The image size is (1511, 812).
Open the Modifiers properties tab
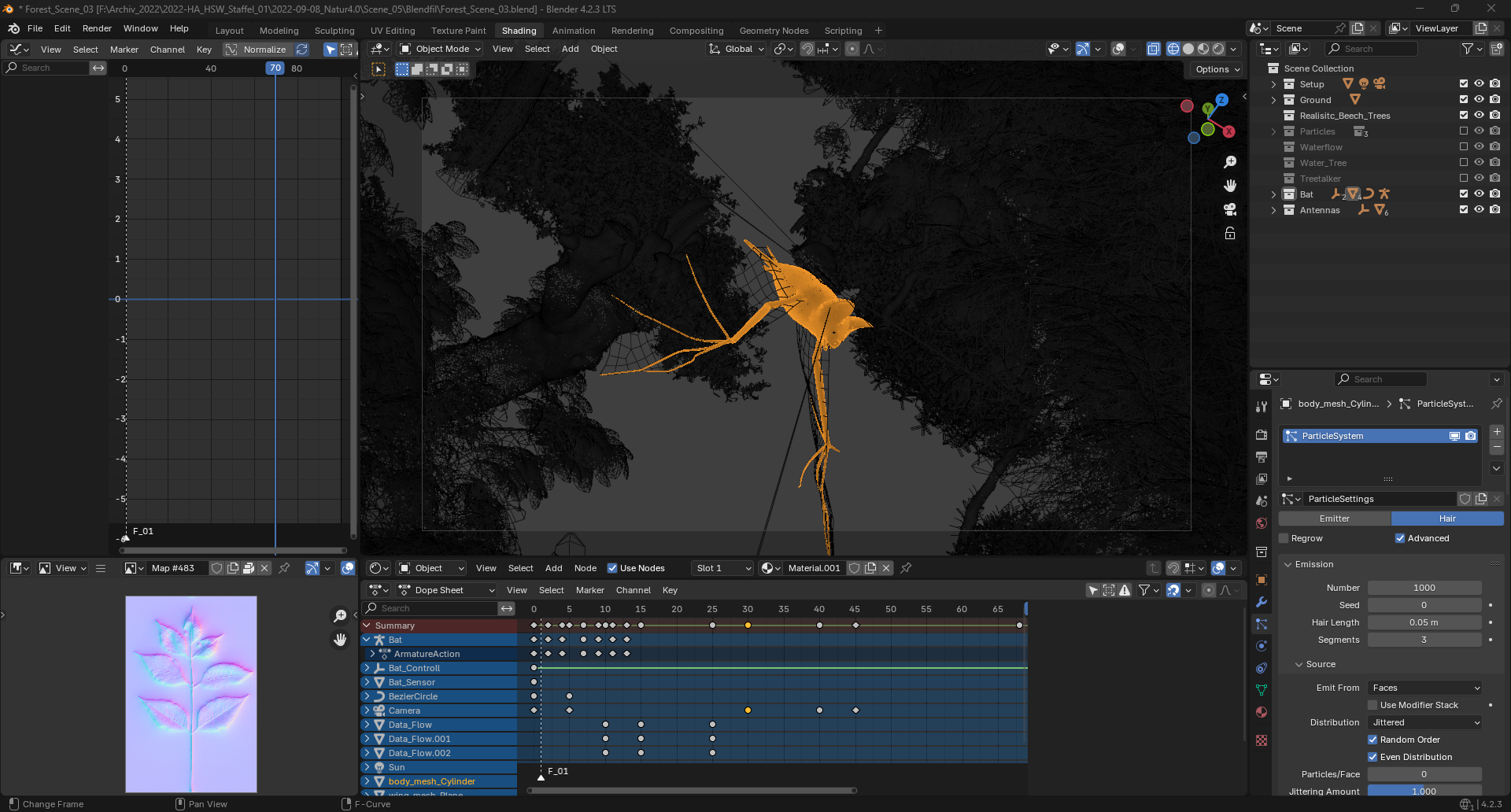pyautogui.click(x=1262, y=602)
